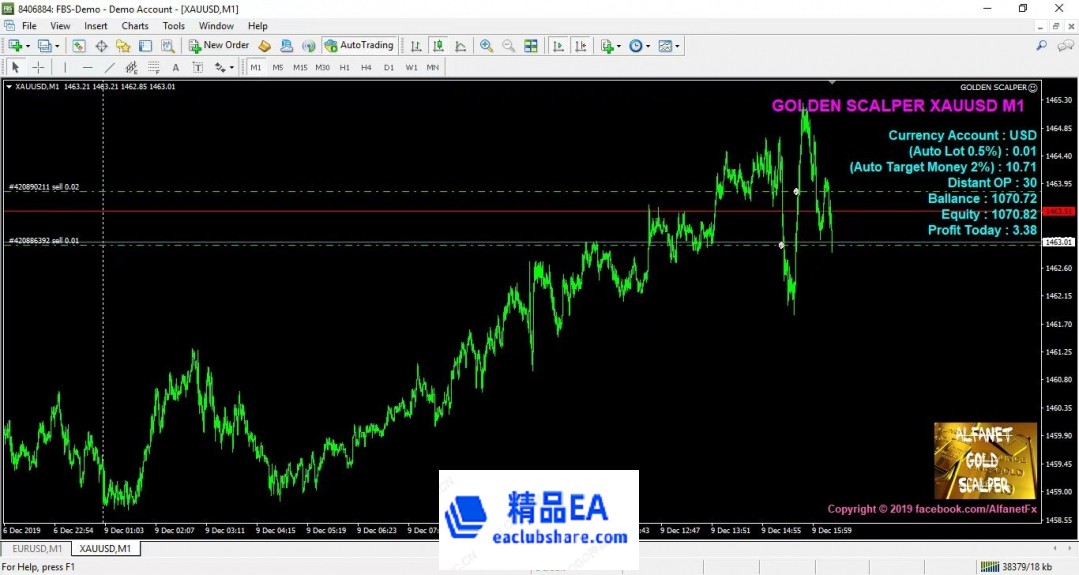Open the Strategy Tester icon
Viewport: 1079px width, 575px height.
(x=167, y=46)
